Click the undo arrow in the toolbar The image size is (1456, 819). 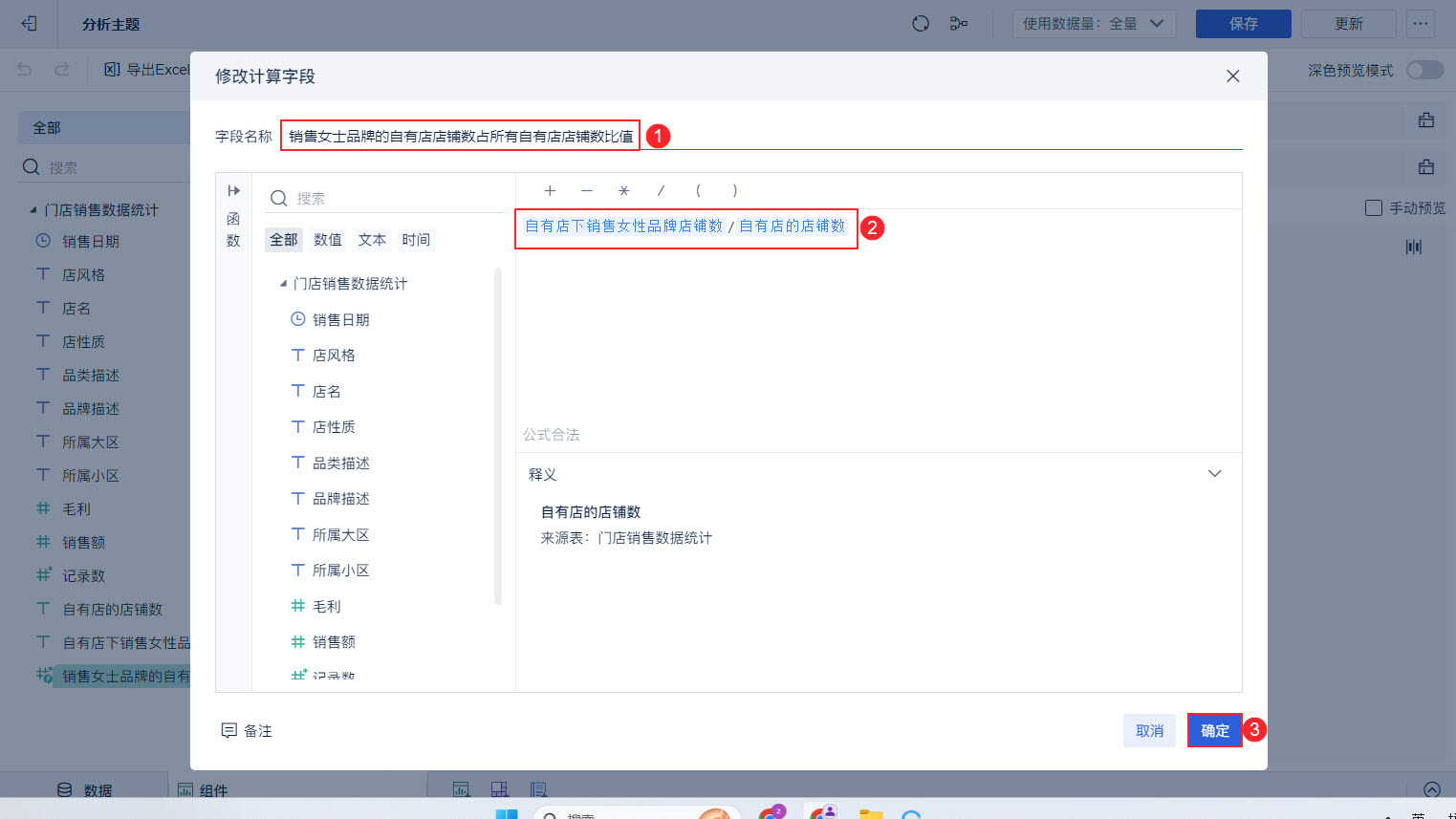coord(25,70)
